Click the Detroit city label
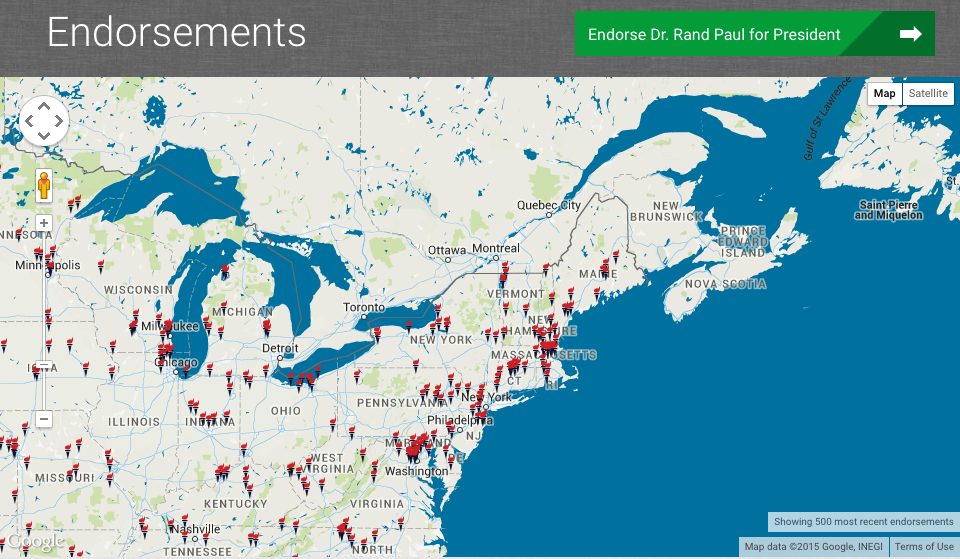Screen dimensions: 960x559 280,348
